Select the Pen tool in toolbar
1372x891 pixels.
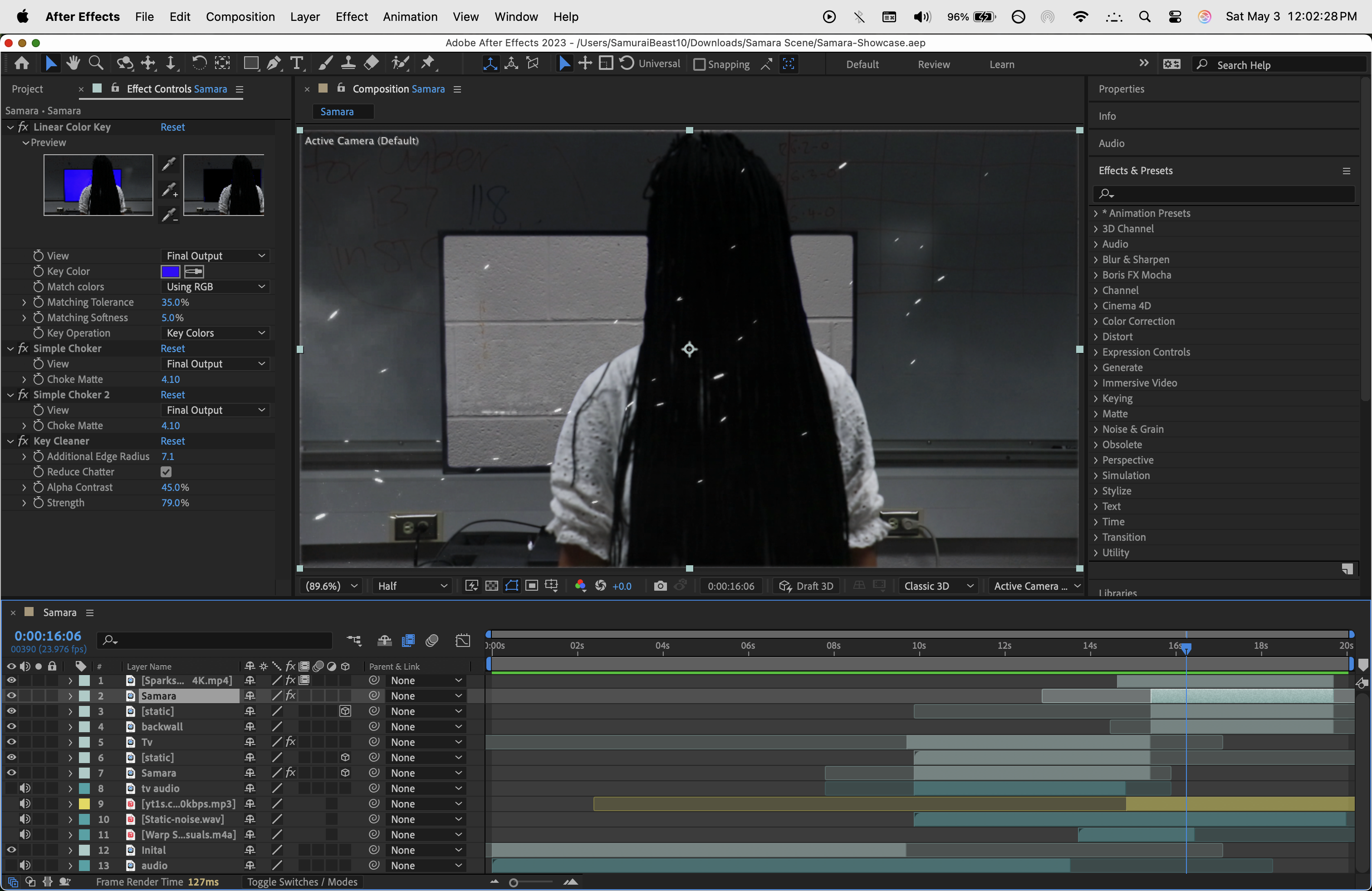click(274, 64)
